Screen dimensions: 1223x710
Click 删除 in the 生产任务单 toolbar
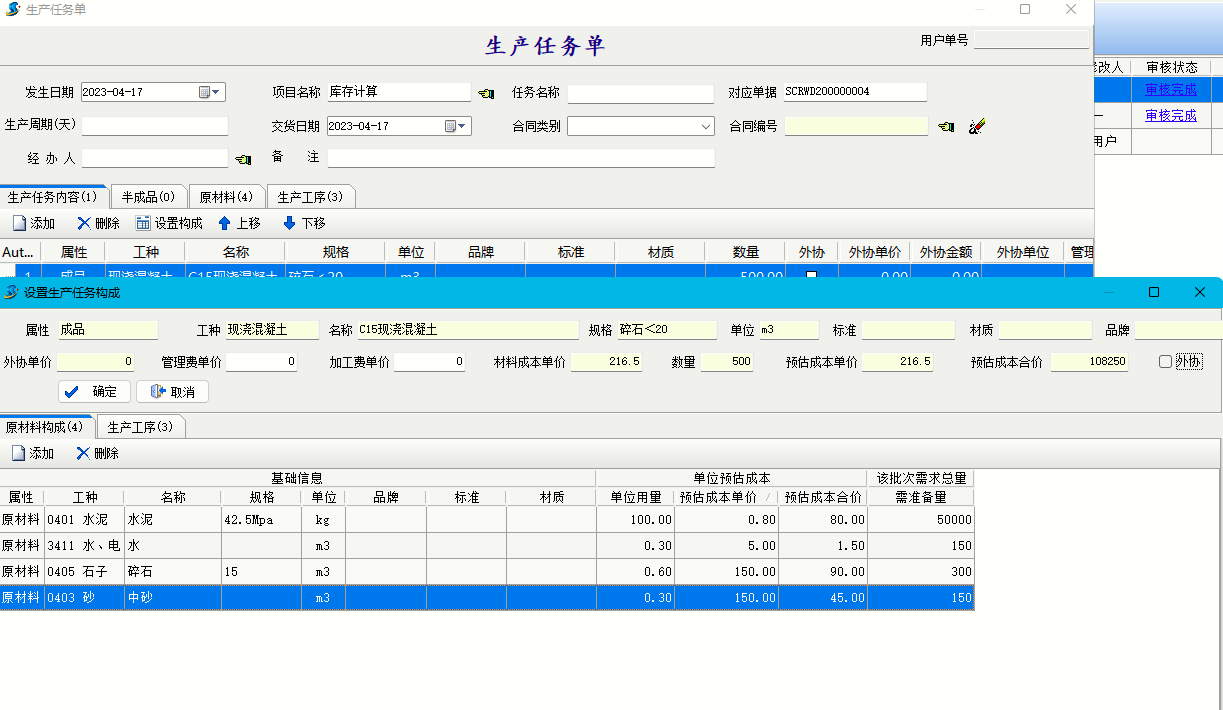[x=98, y=223]
